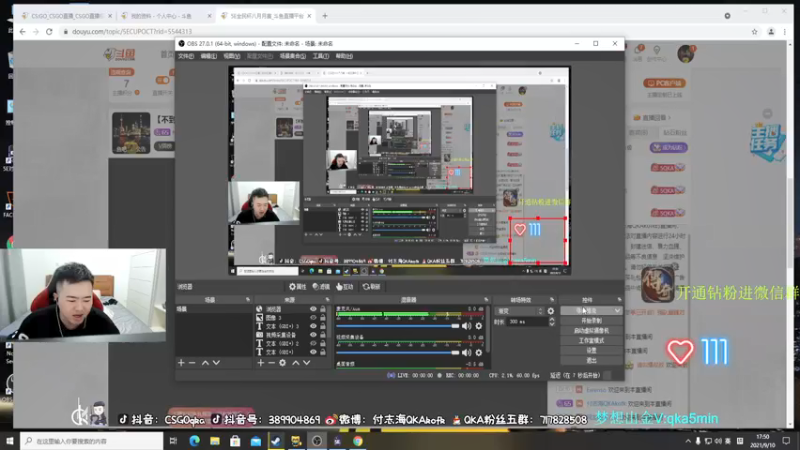Move scene down in Scenes dock
800x450 pixels.
point(216,363)
